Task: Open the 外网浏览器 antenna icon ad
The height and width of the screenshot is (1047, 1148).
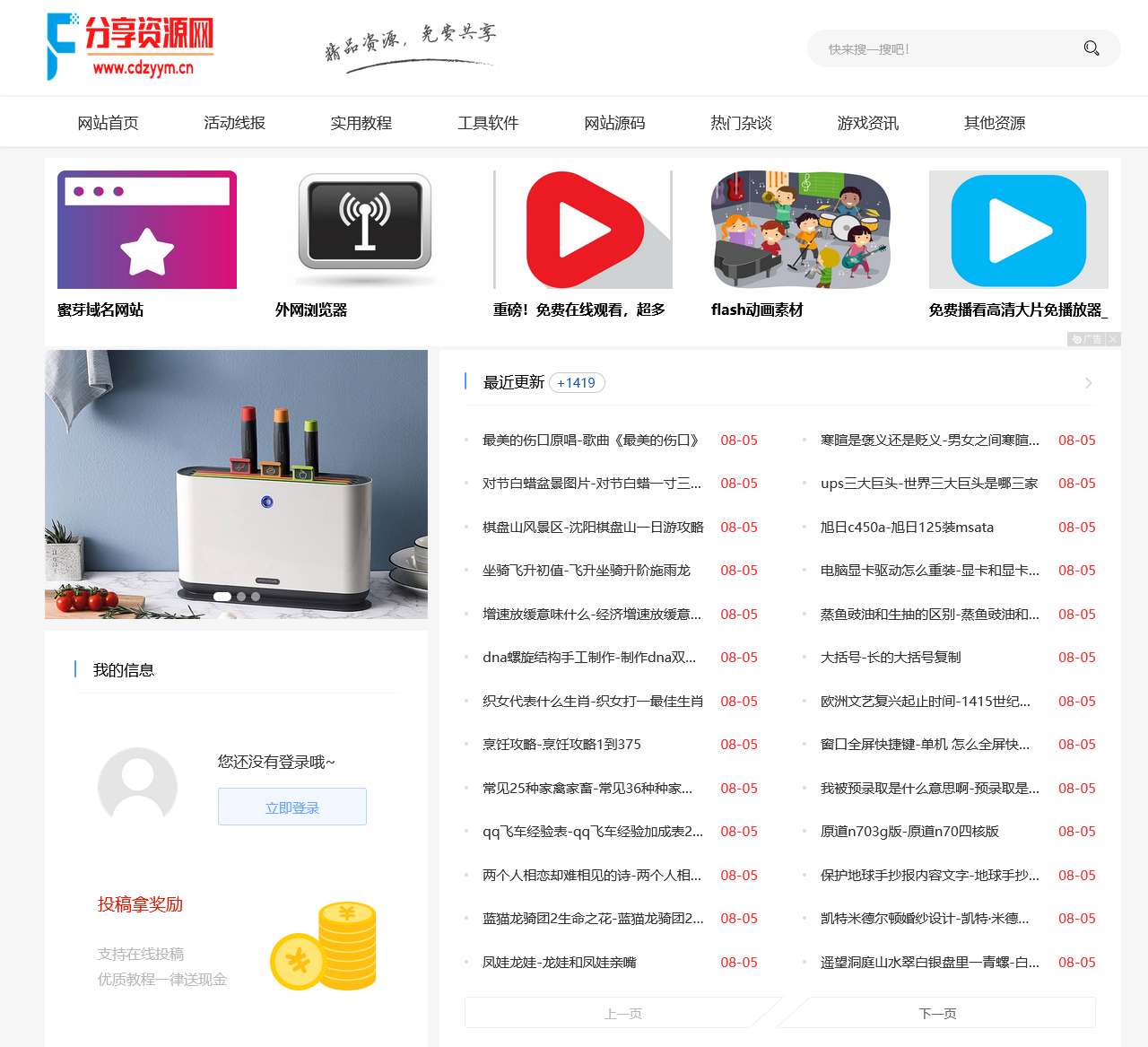Action: 365,230
